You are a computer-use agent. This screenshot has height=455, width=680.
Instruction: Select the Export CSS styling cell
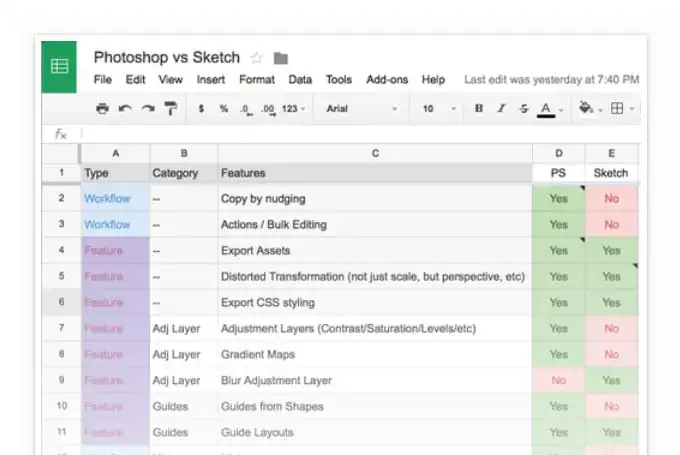click(375, 302)
